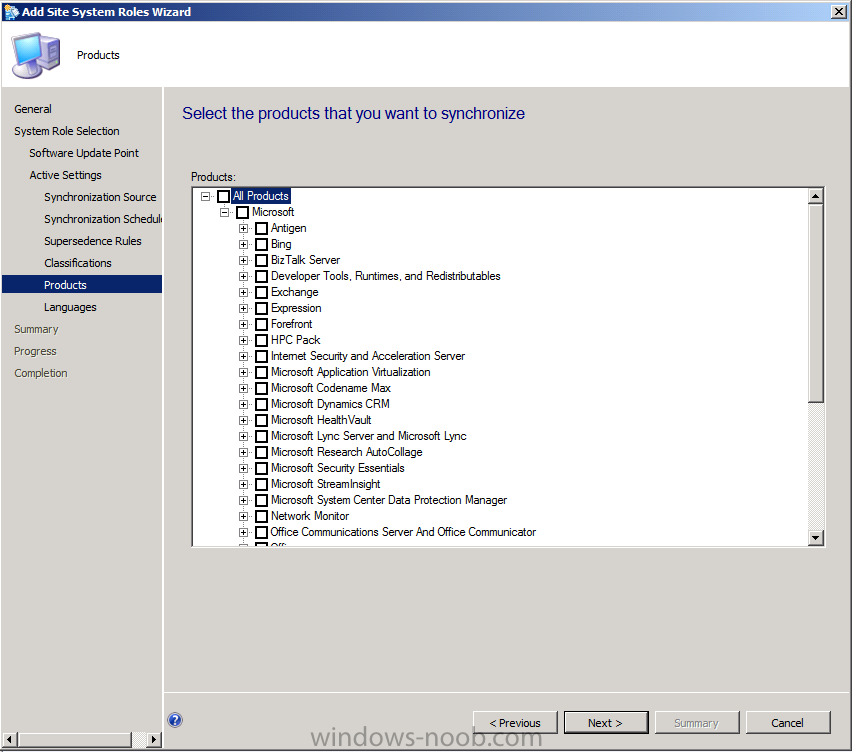Expand the Microsoft System Center Data Protection Manager node
This screenshot has width=852, height=752.
[x=243, y=500]
